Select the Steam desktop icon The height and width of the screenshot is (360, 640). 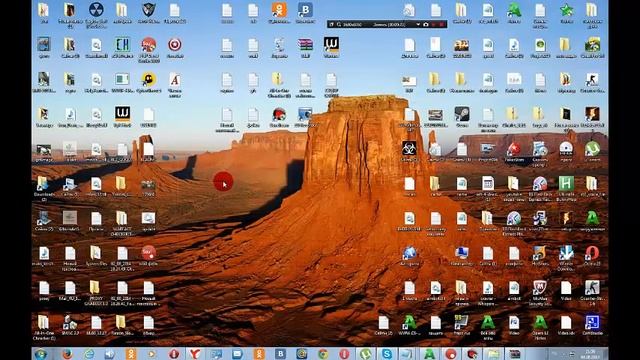[462, 114]
